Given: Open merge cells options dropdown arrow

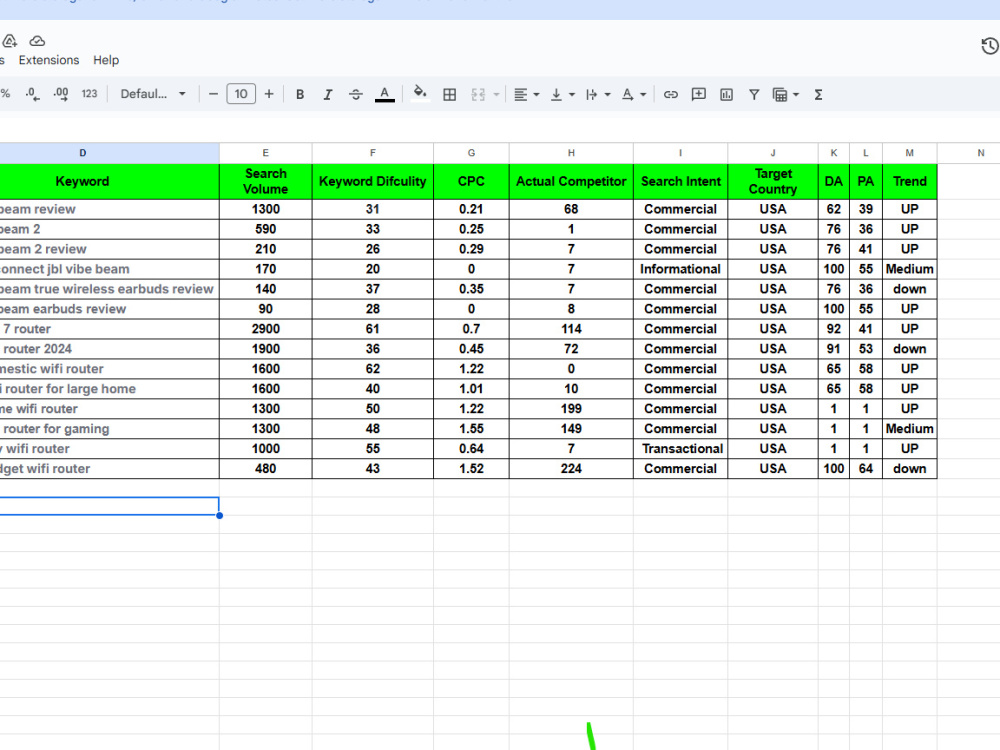Looking at the screenshot, I should click(496, 94).
